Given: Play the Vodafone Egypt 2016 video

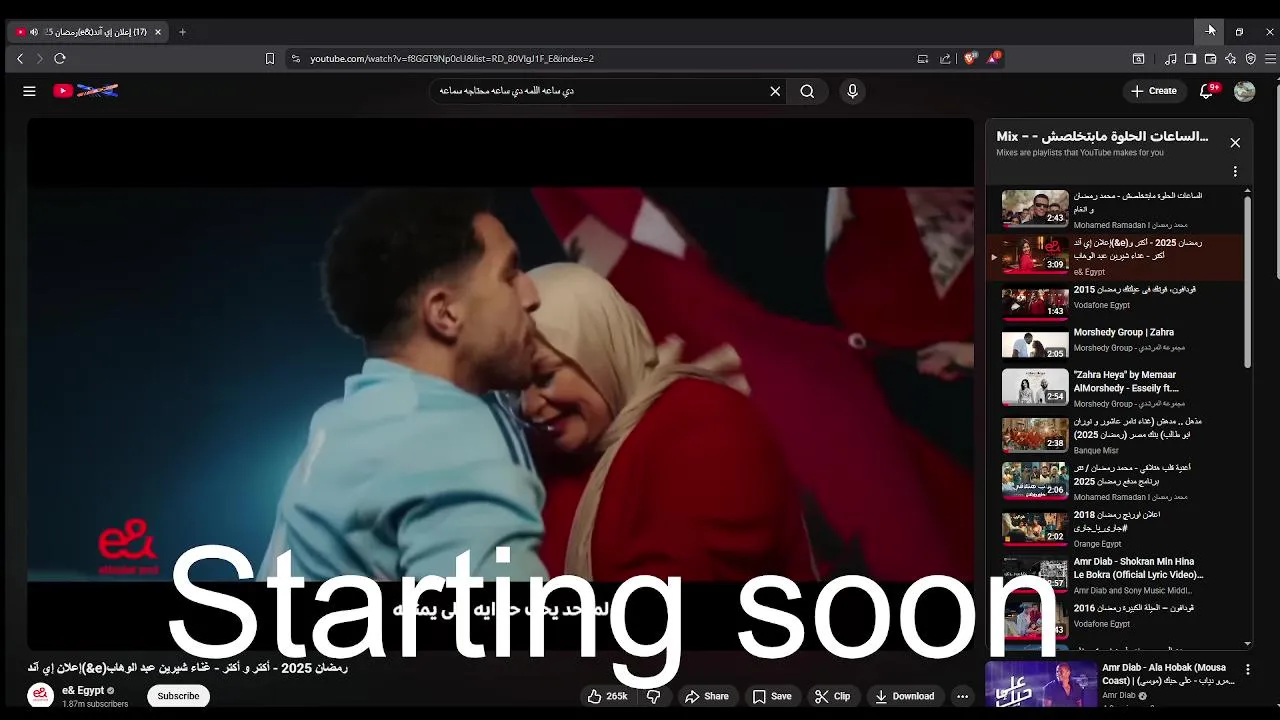Looking at the screenshot, I should pyautogui.click(x=1115, y=620).
